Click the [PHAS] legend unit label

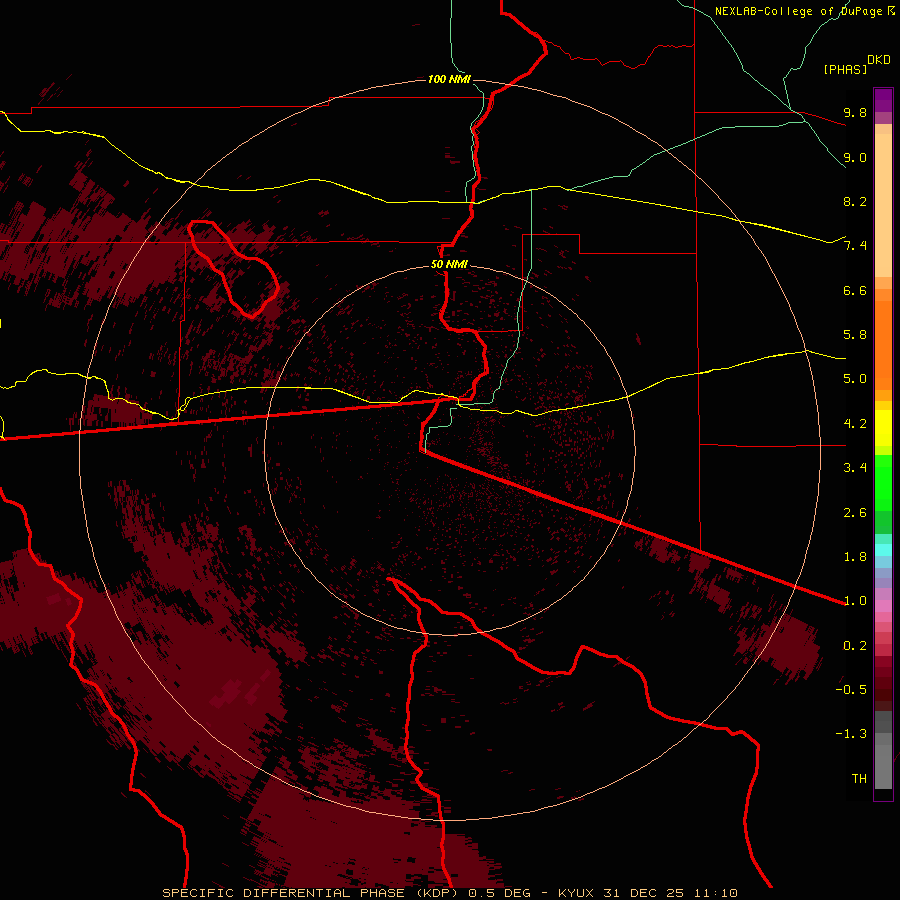click(845, 69)
